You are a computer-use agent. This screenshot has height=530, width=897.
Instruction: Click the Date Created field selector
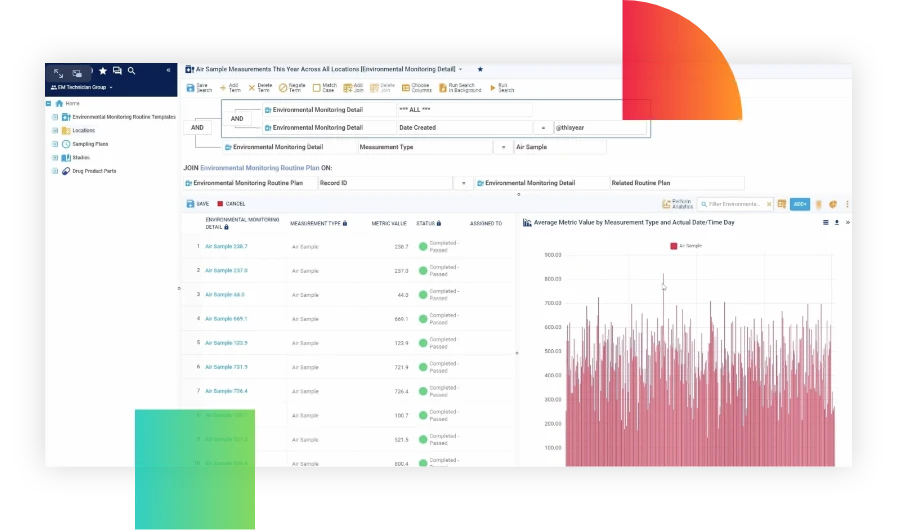(x=465, y=128)
